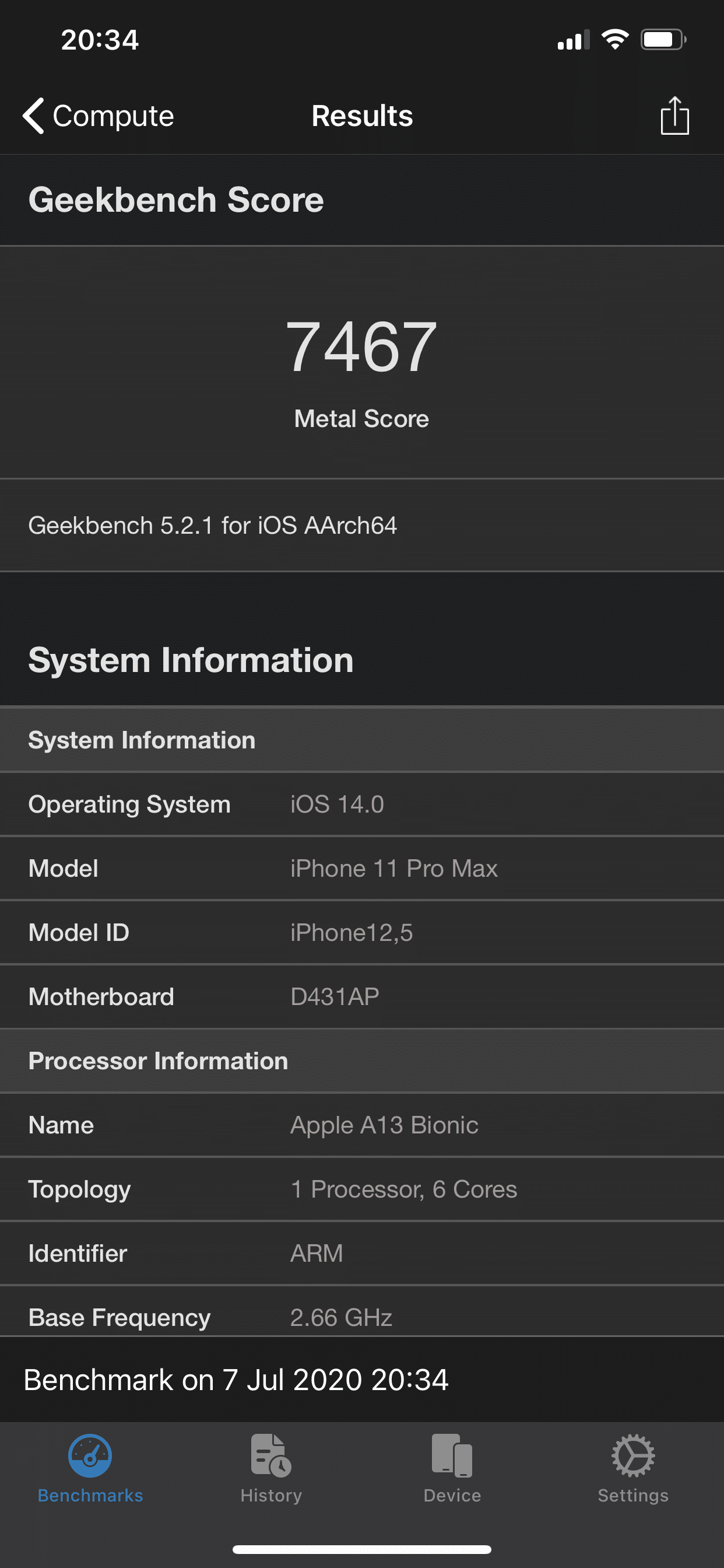Viewport: 724px width, 1568px height.
Task: Tap the Wi-Fi status icon
Action: coord(615,40)
